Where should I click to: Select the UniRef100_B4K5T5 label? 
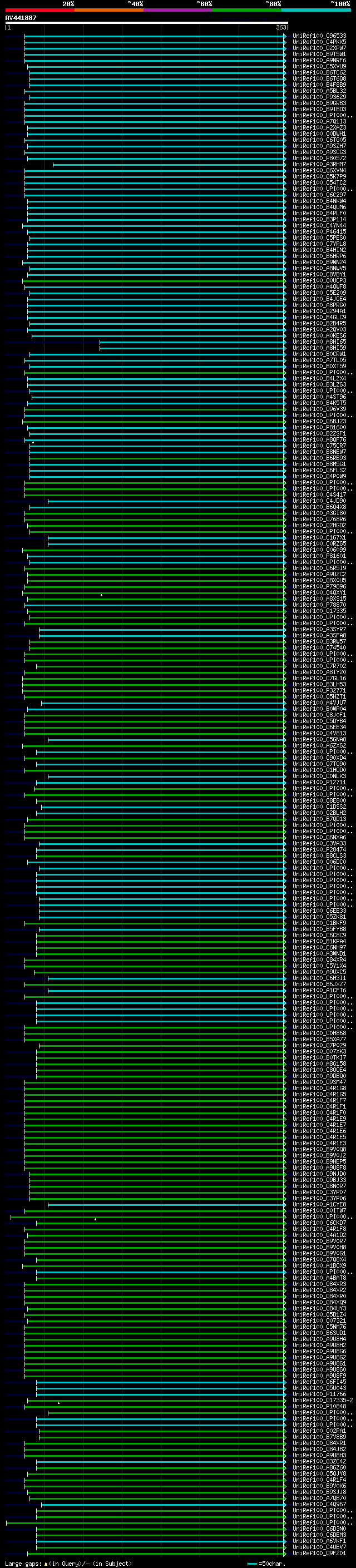coord(319,403)
